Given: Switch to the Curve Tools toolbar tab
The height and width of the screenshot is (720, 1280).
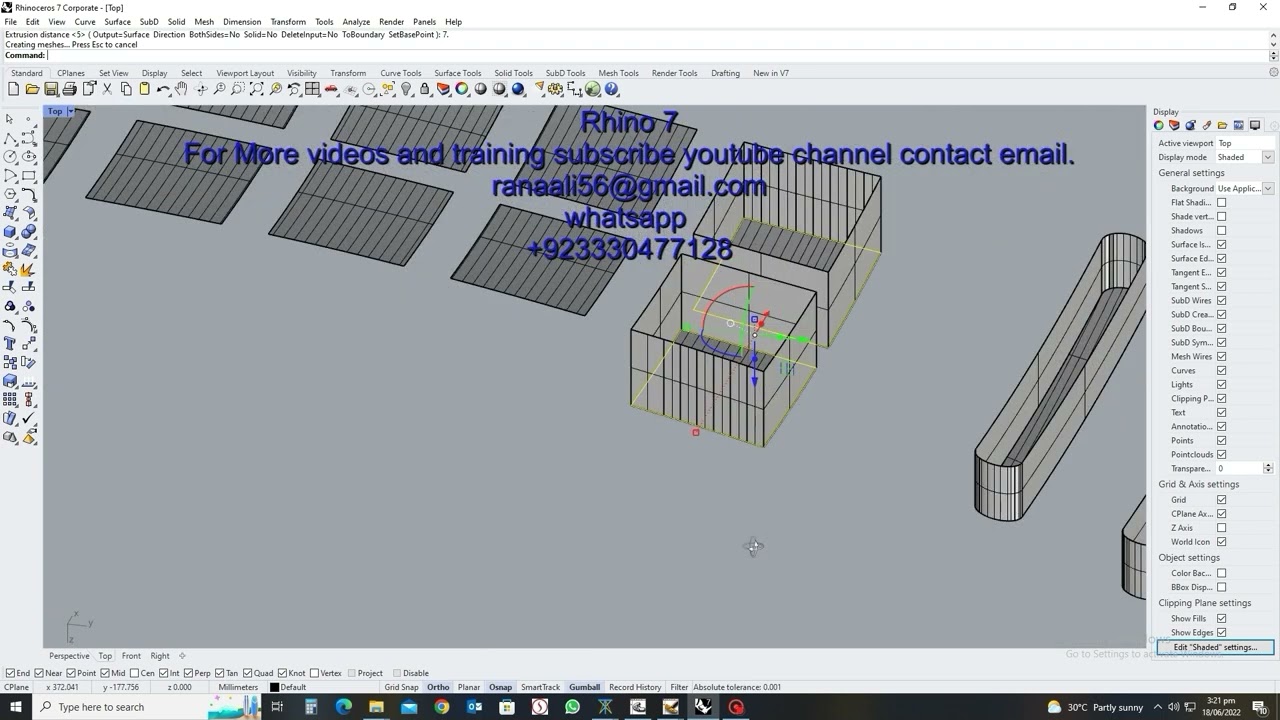Looking at the screenshot, I should [400, 73].
